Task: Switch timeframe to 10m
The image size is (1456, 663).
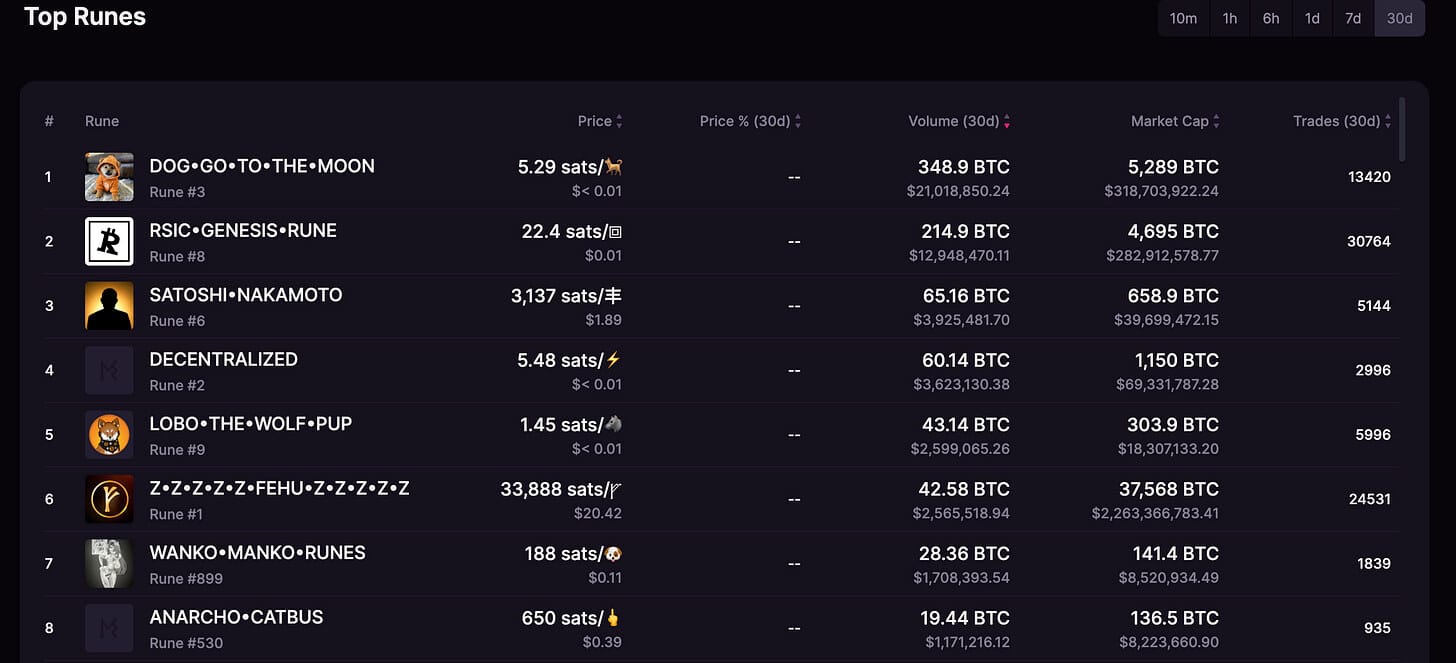Action: coord(1183,18)
